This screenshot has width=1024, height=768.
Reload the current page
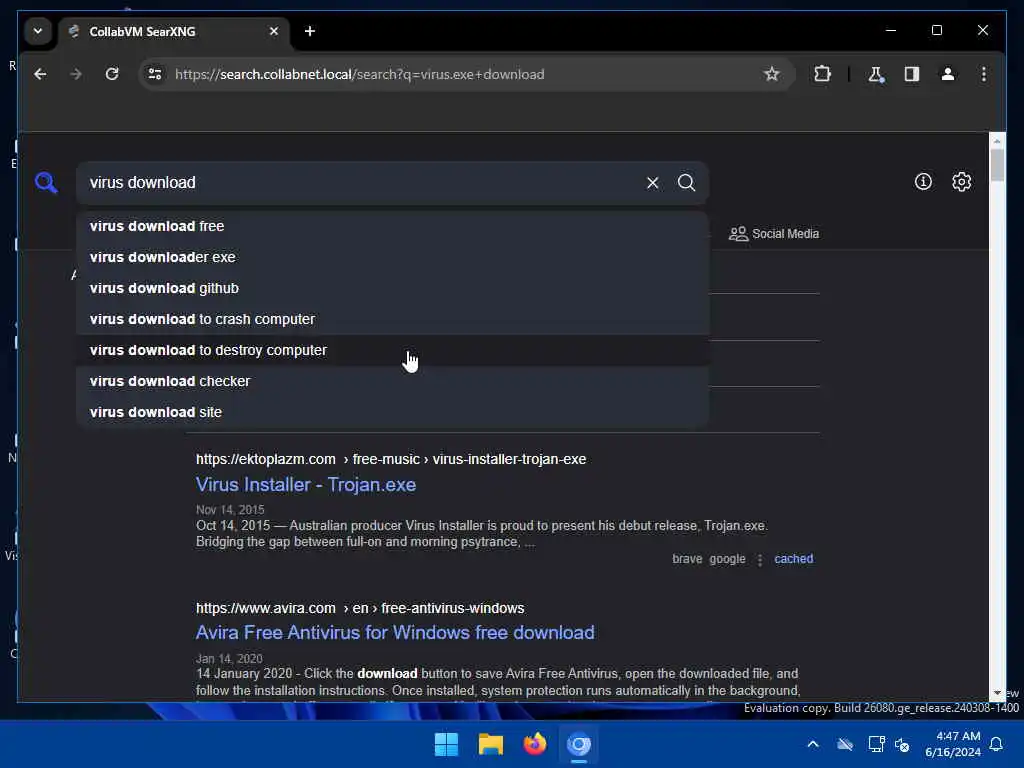coord(112,74)
